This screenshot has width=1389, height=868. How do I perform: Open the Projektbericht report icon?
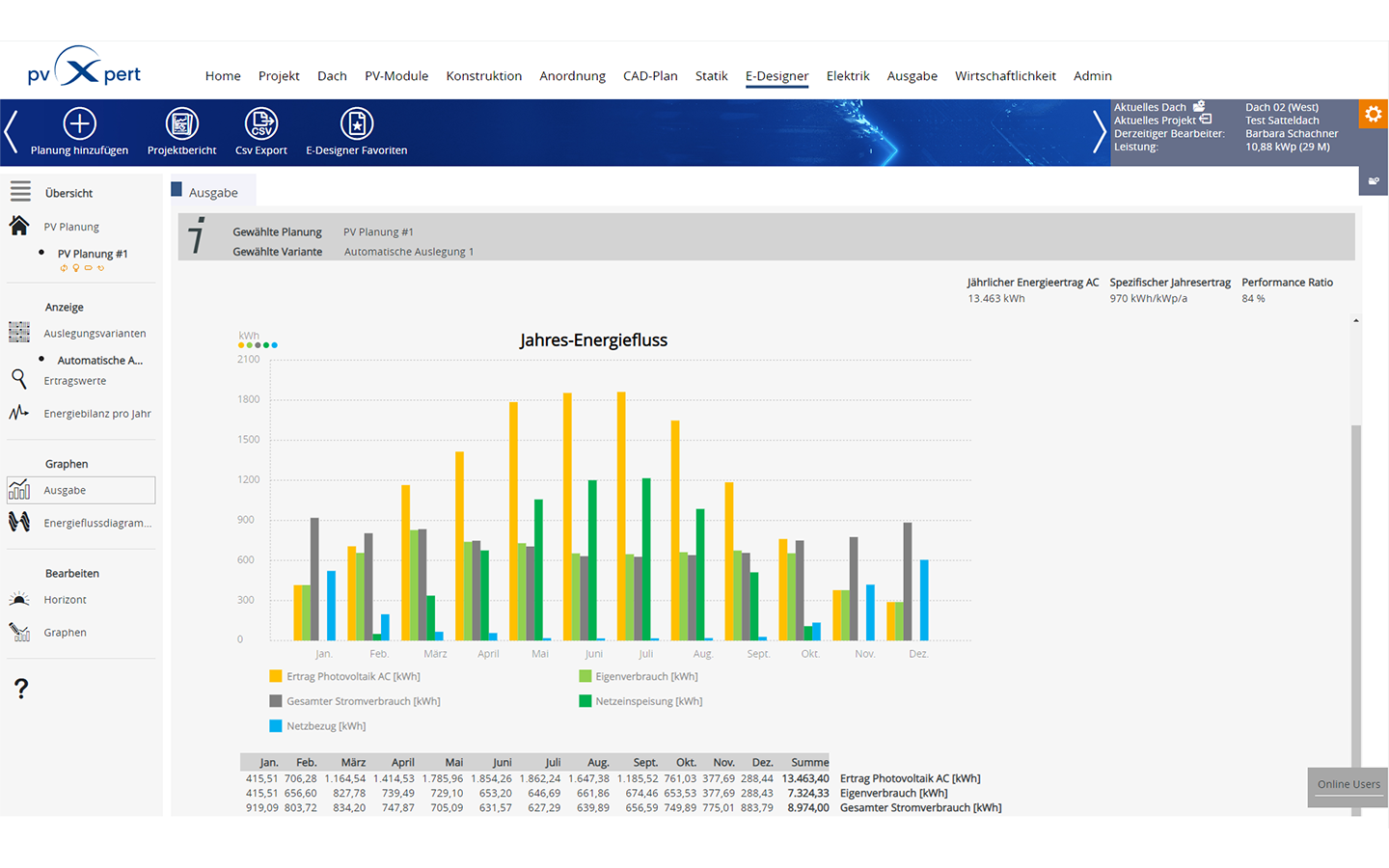[x=181, y=124]
